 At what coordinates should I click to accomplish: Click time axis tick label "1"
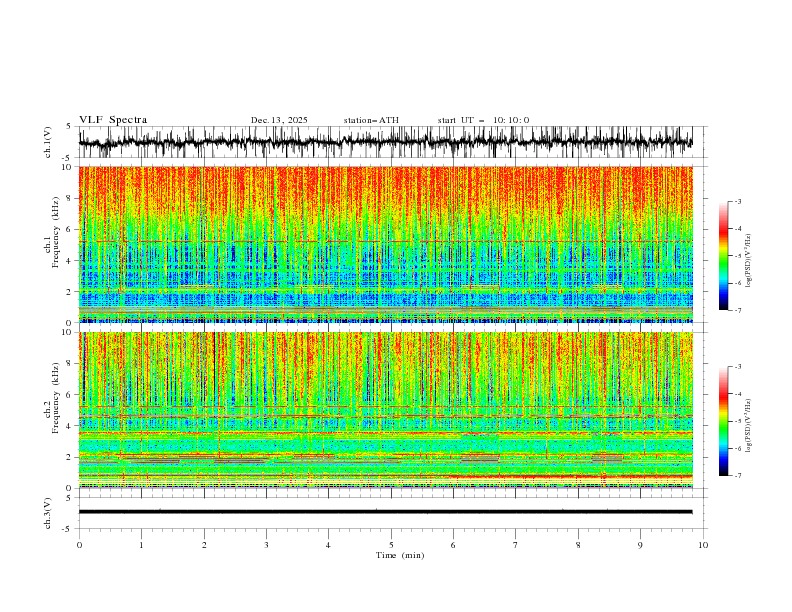tap(141, 545)
